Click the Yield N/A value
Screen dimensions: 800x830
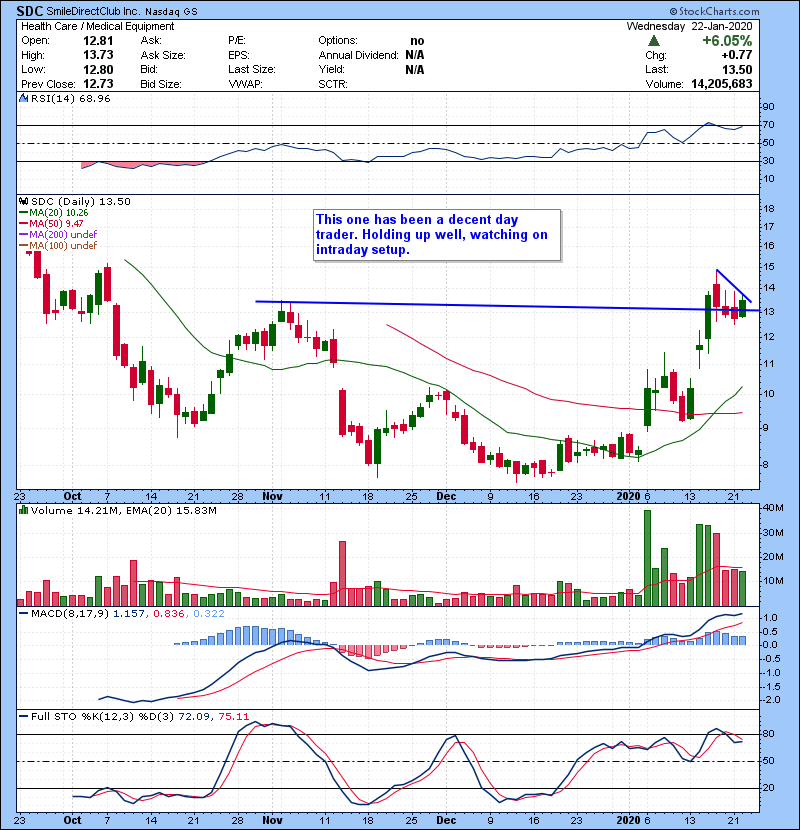(415, 69)
